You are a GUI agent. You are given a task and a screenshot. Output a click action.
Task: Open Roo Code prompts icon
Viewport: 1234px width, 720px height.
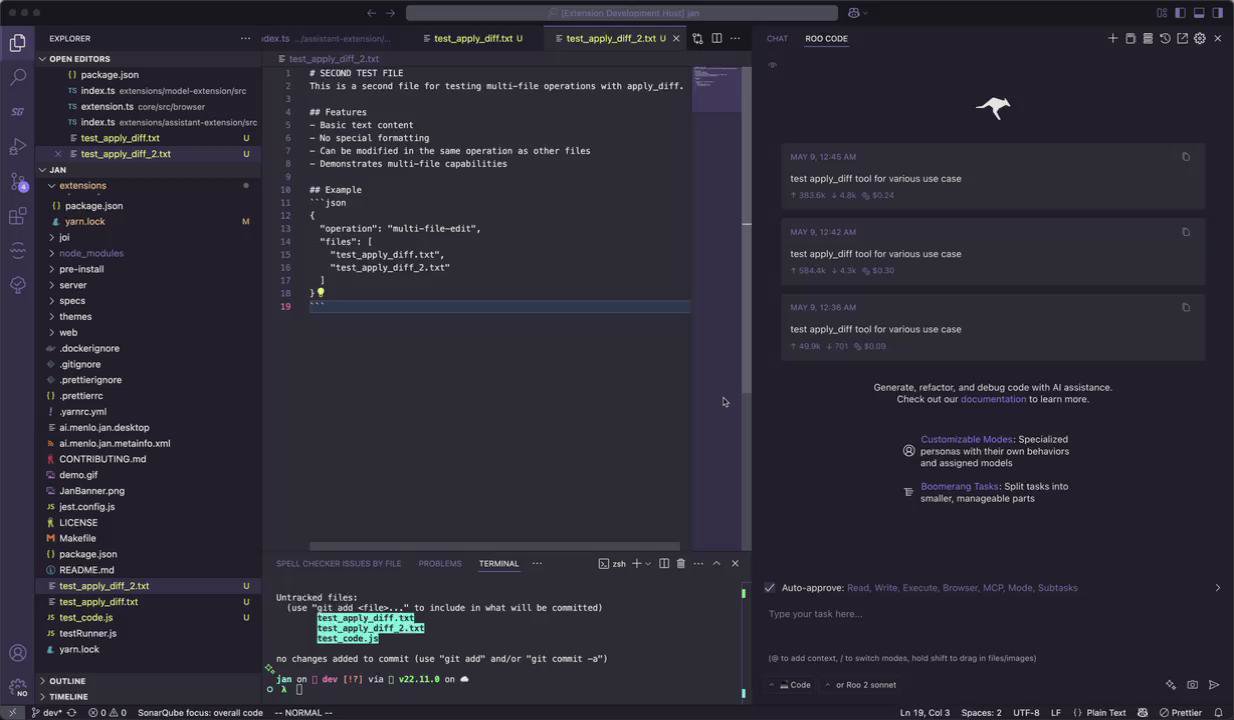pos(1130,38)
